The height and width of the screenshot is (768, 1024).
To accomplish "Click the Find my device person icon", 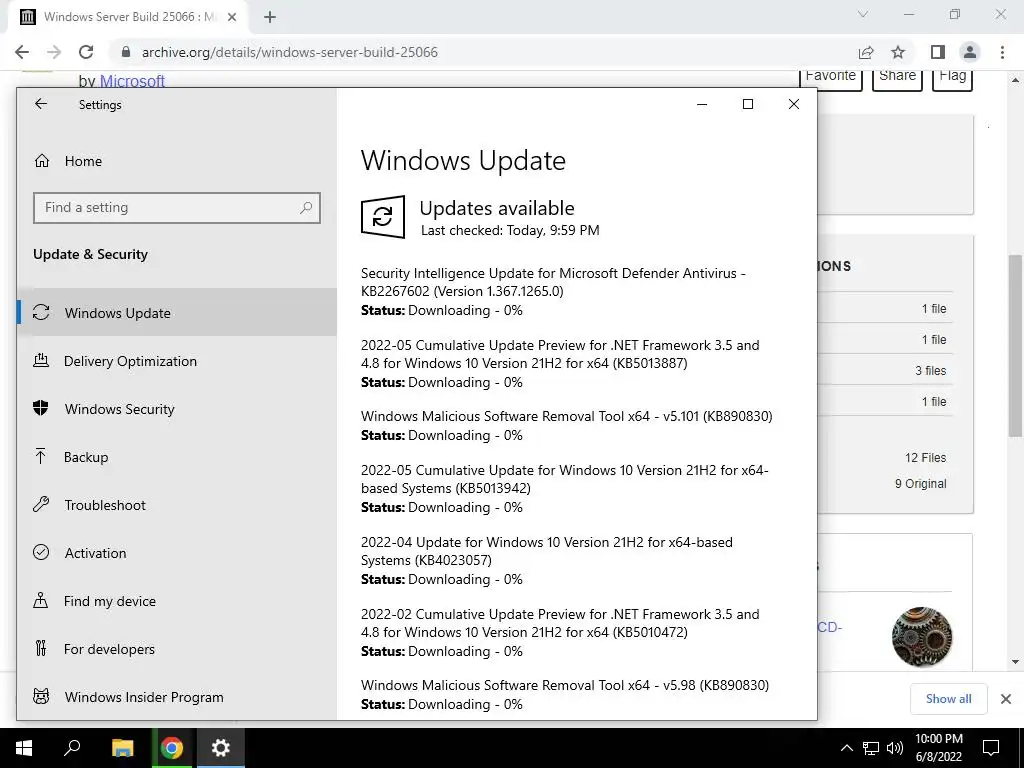I will pos(40,600).
